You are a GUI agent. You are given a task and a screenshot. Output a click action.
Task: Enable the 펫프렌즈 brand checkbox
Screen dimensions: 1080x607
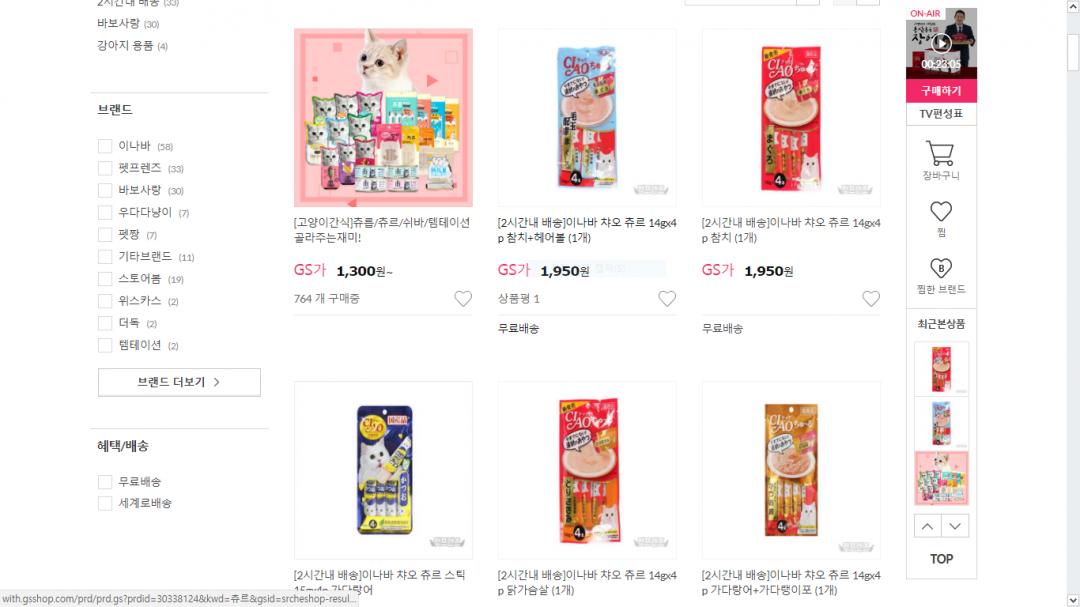tap(105, 168)
